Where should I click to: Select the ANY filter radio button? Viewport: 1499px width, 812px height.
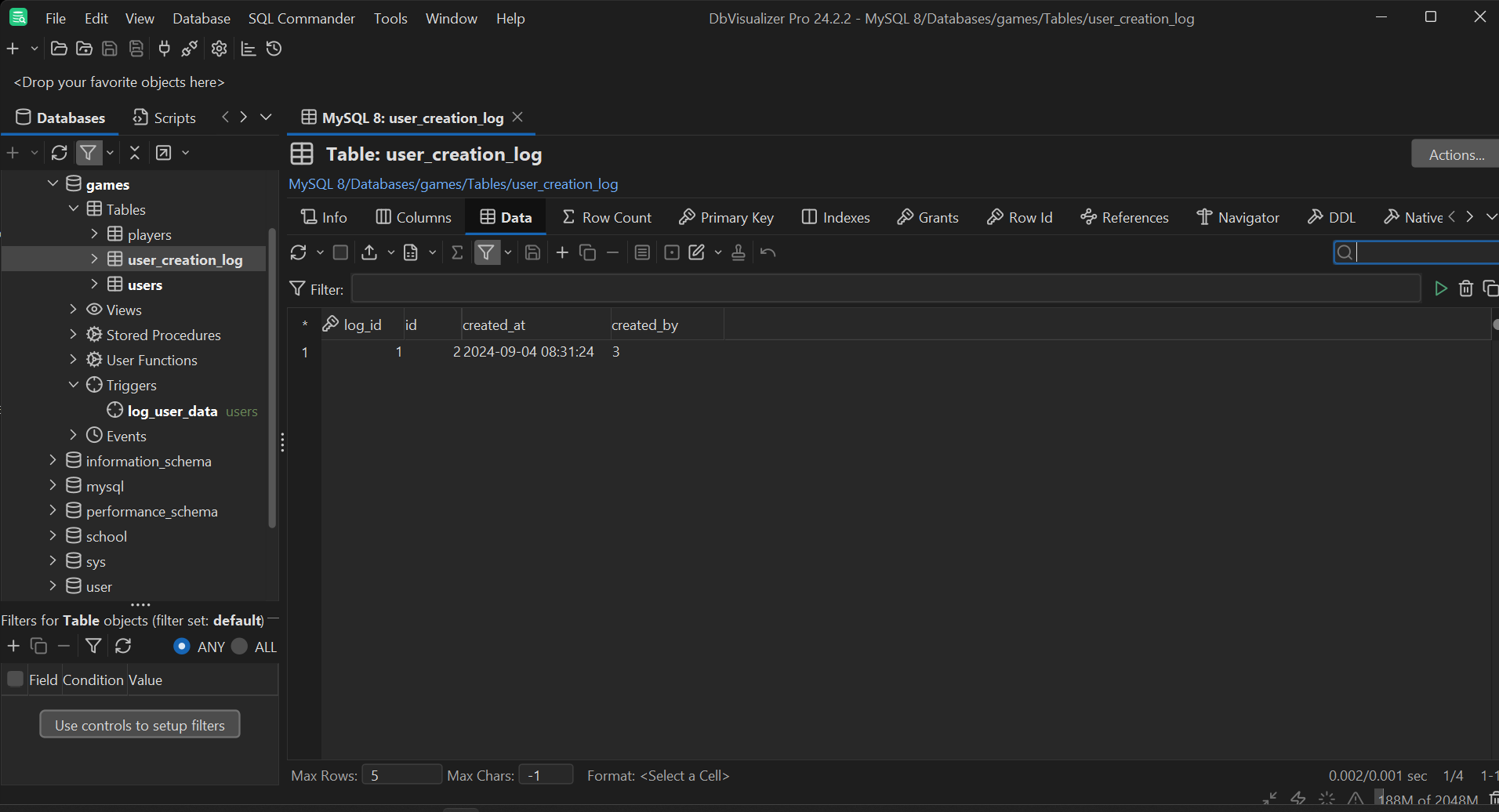pyautogui.click(x=180, y=646)
